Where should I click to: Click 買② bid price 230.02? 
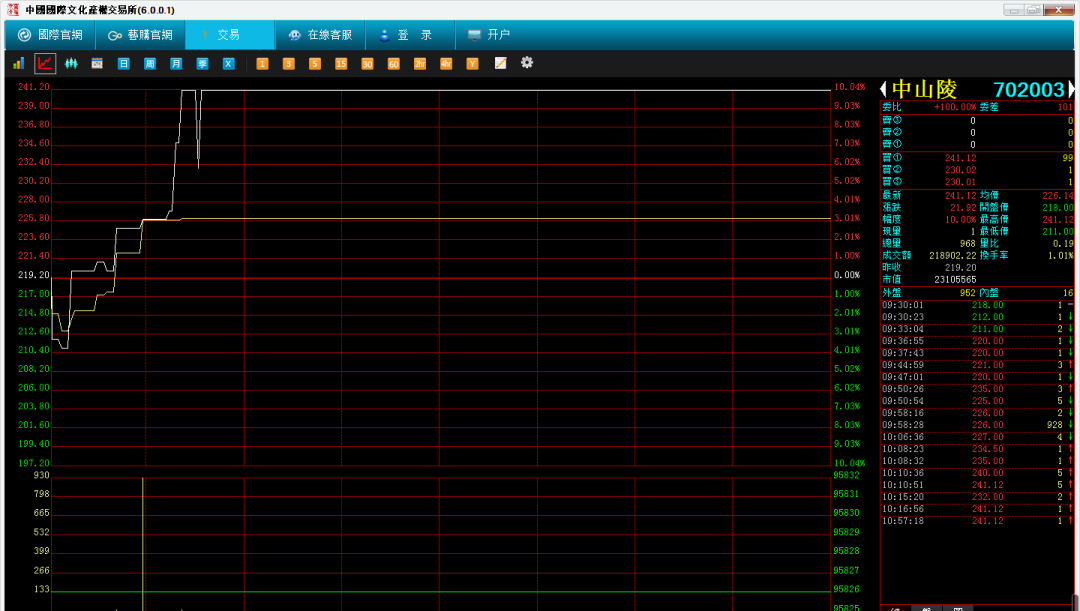pos(960,170)
